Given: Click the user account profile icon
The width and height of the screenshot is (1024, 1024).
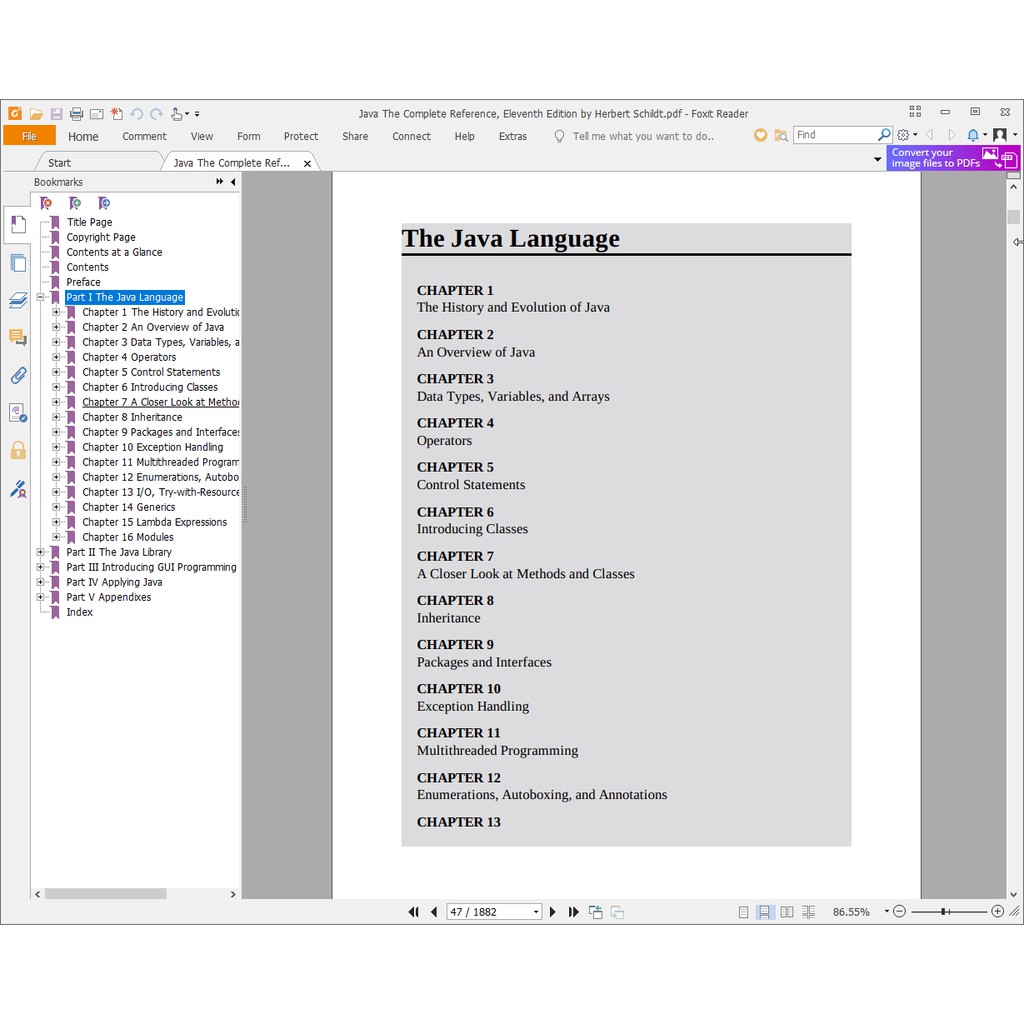Looking at the screenshot, I should (999, 135).
